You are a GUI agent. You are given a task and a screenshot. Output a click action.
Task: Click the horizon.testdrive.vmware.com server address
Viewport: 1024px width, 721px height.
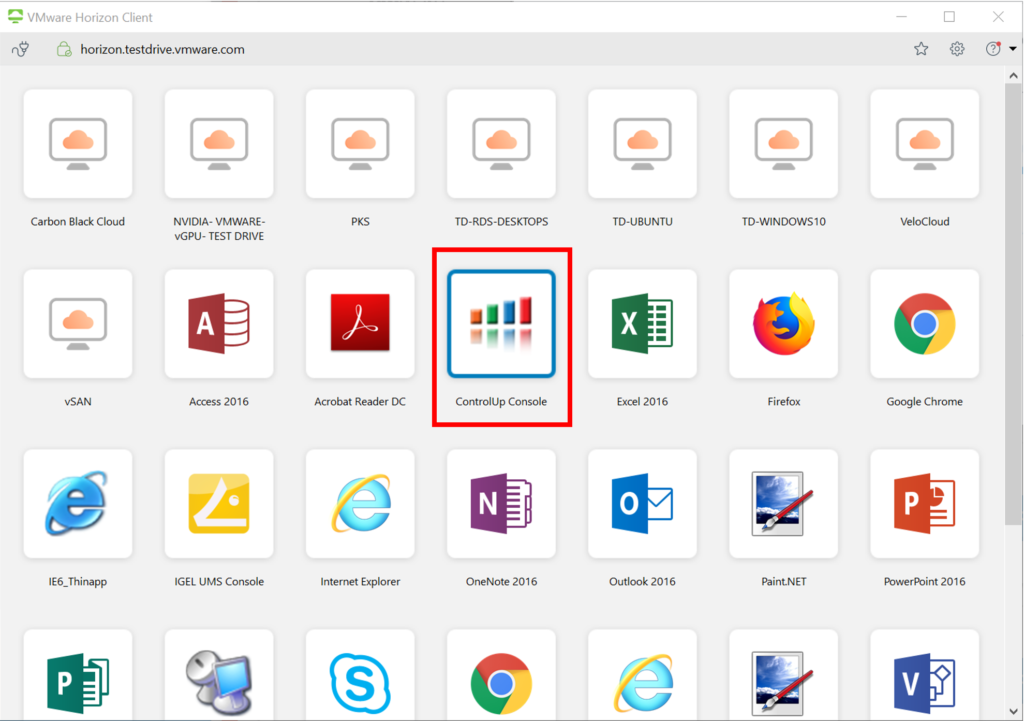click(x=163, y=50)
